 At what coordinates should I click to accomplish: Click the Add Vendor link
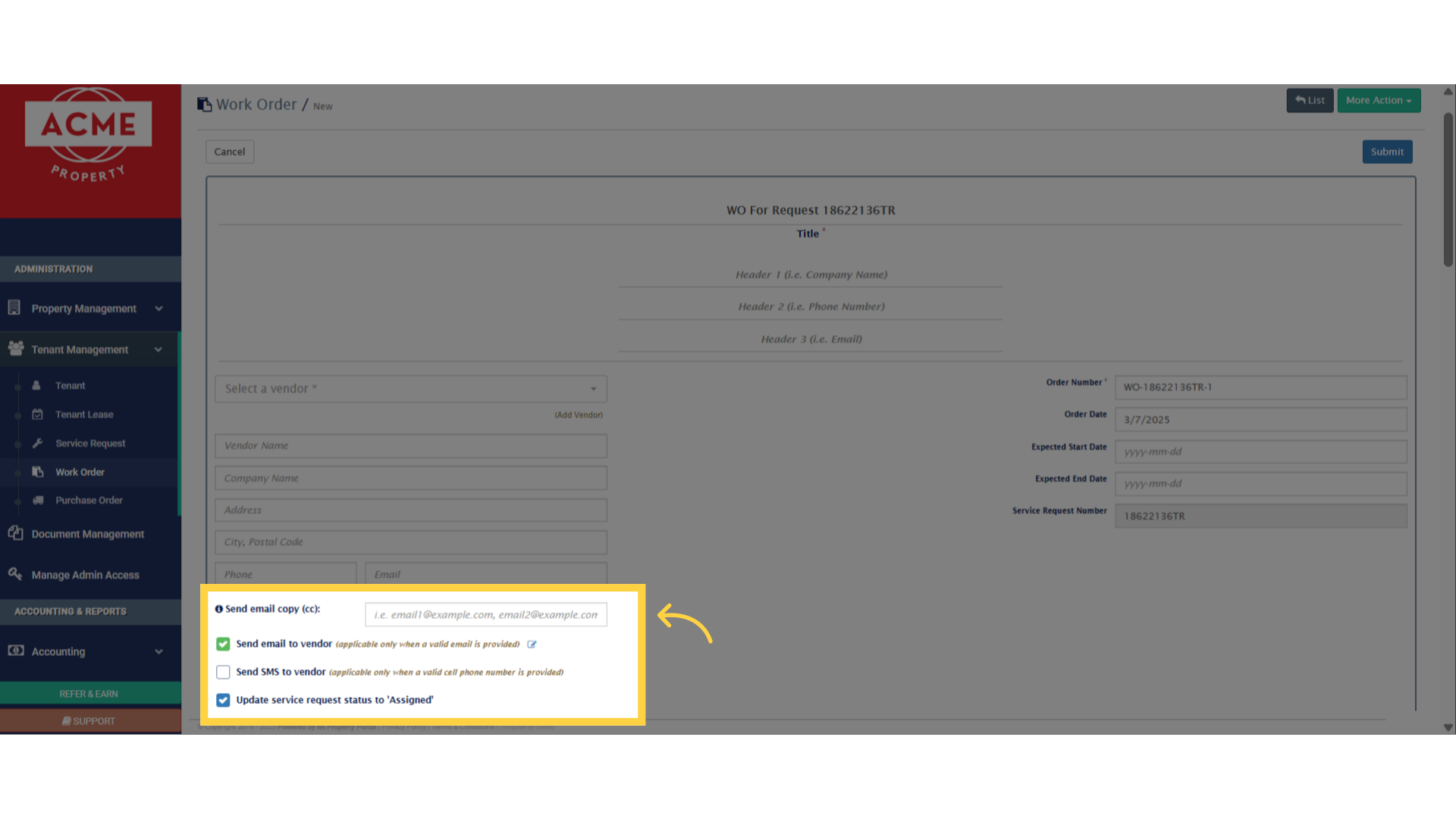tap(578, 415)
